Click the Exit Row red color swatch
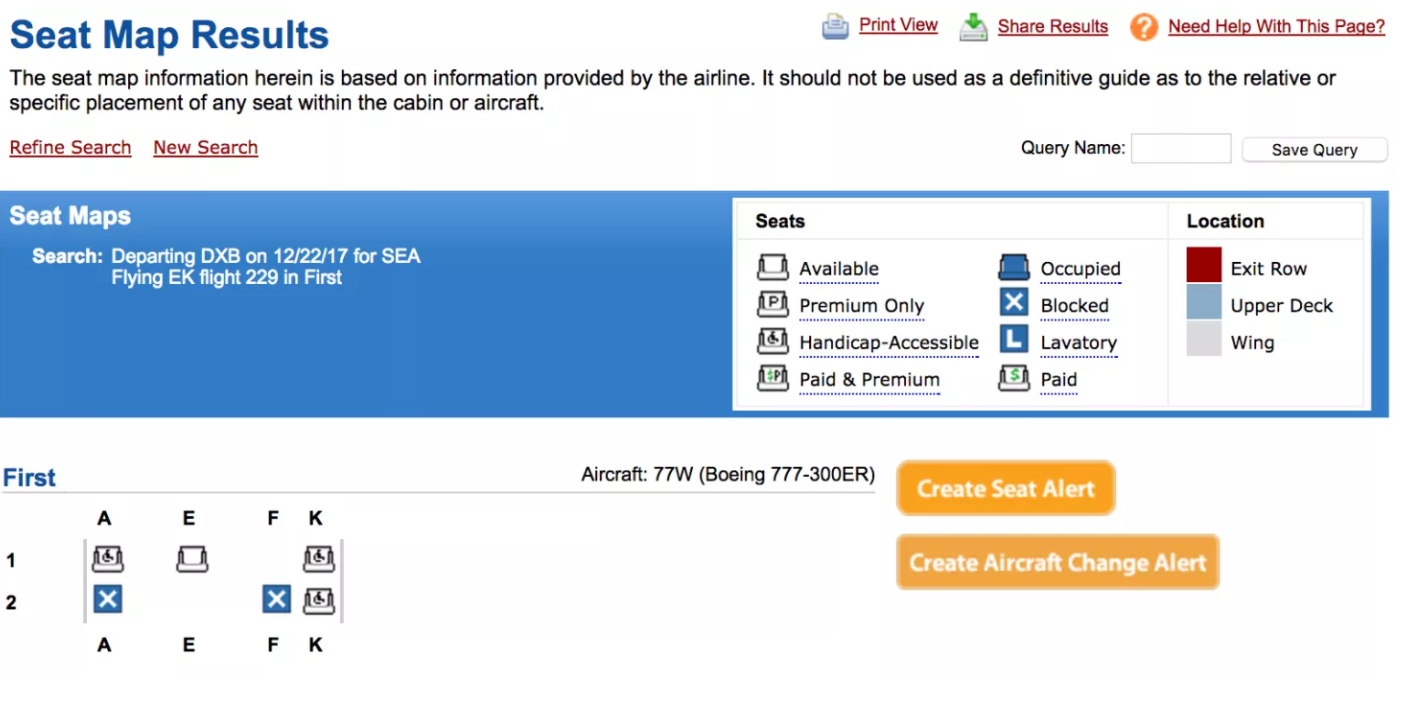Image resolution: width=1424 pixels, height=708 pixels. click(x=1204, y=267)
